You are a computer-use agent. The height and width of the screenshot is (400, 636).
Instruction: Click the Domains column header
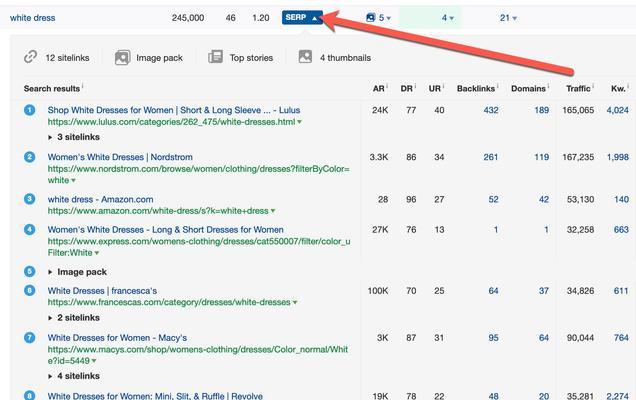[x=528, y=88]
